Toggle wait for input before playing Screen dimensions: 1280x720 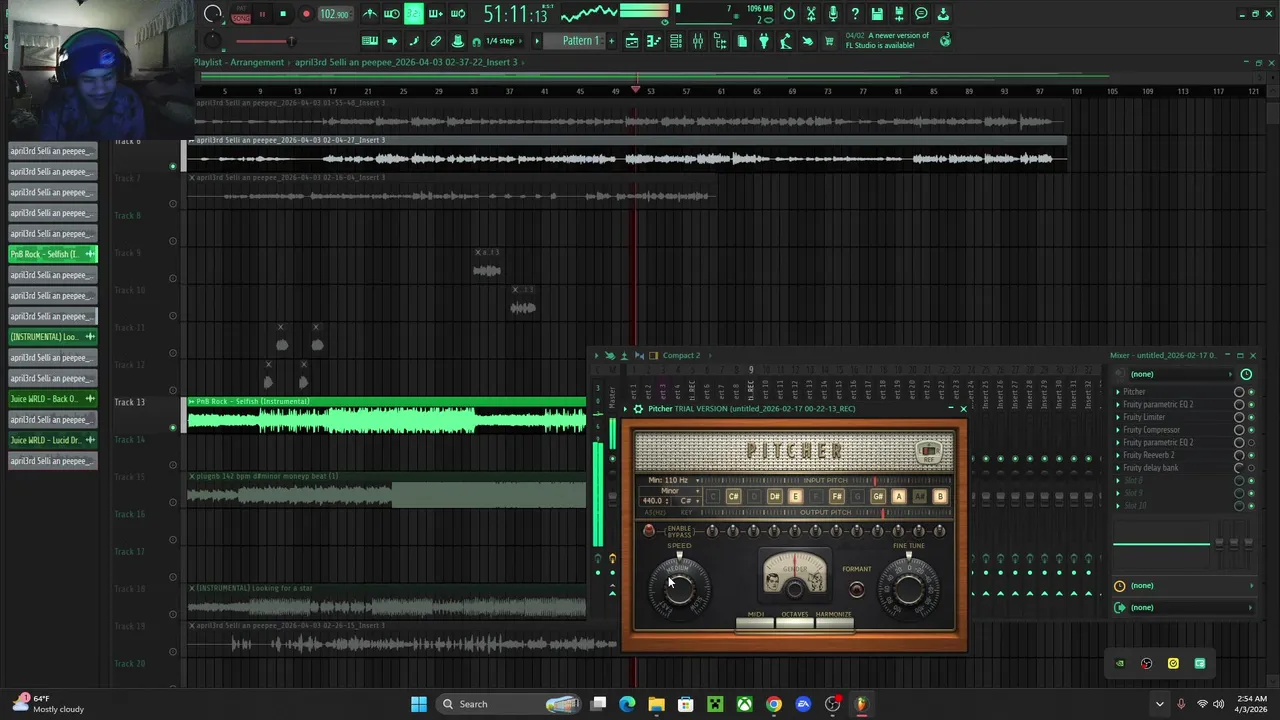pyautogui.click(x=392, y=14)
